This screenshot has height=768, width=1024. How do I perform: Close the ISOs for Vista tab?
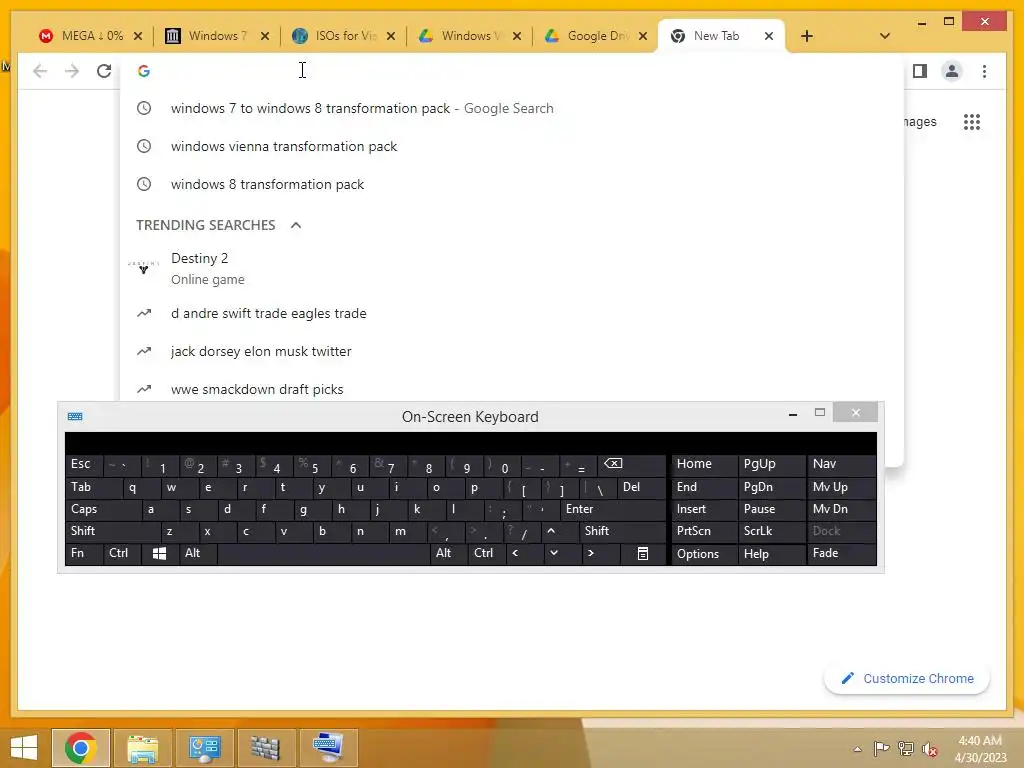pyautogui.click(x=391, y=36)
